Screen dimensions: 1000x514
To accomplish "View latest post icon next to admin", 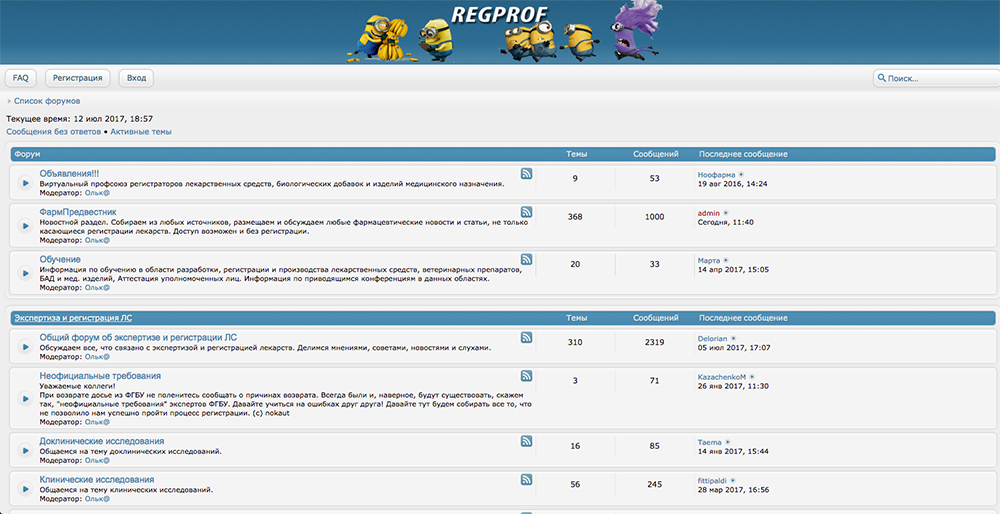I will (726, 213).
